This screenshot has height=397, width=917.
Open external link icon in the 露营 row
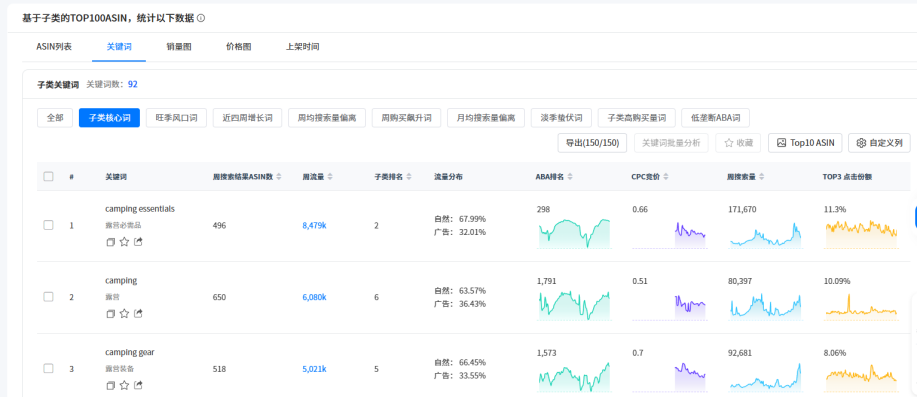pos(138,313)
